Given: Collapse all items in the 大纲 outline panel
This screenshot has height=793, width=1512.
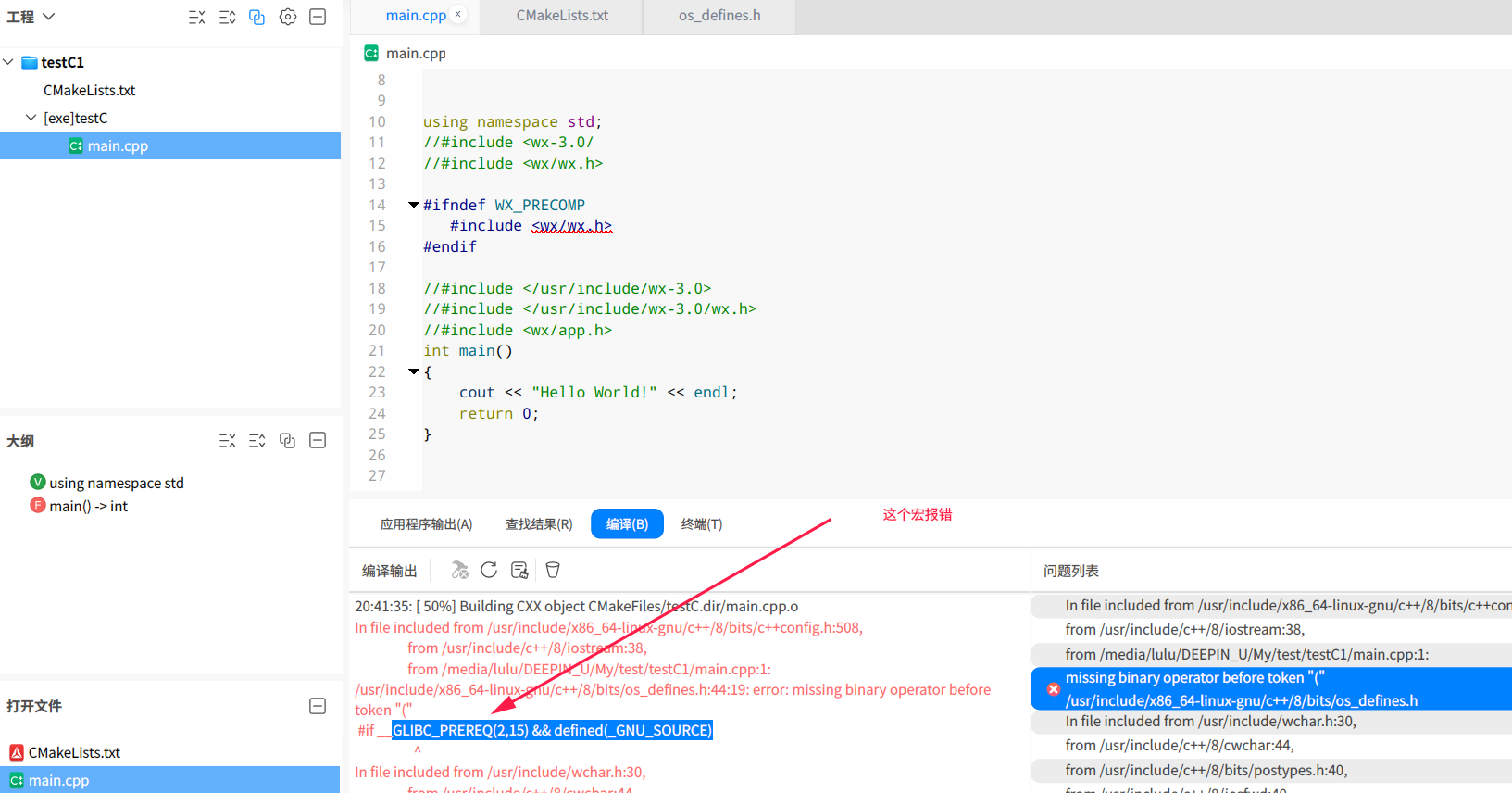Looking at the screenshot, I should pos(227,441).
